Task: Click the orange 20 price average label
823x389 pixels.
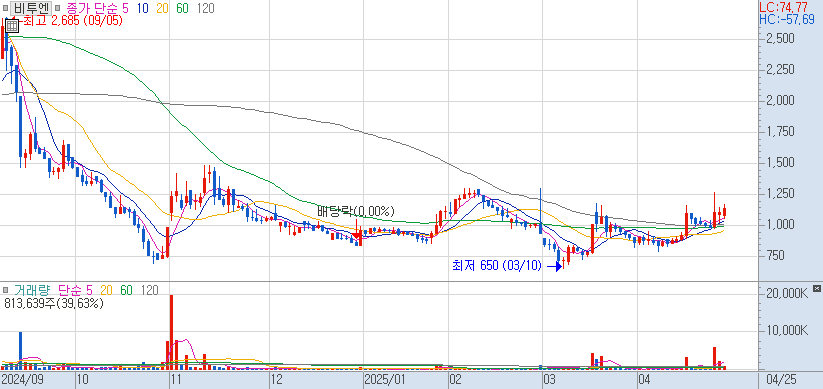Action: [163, 8]
